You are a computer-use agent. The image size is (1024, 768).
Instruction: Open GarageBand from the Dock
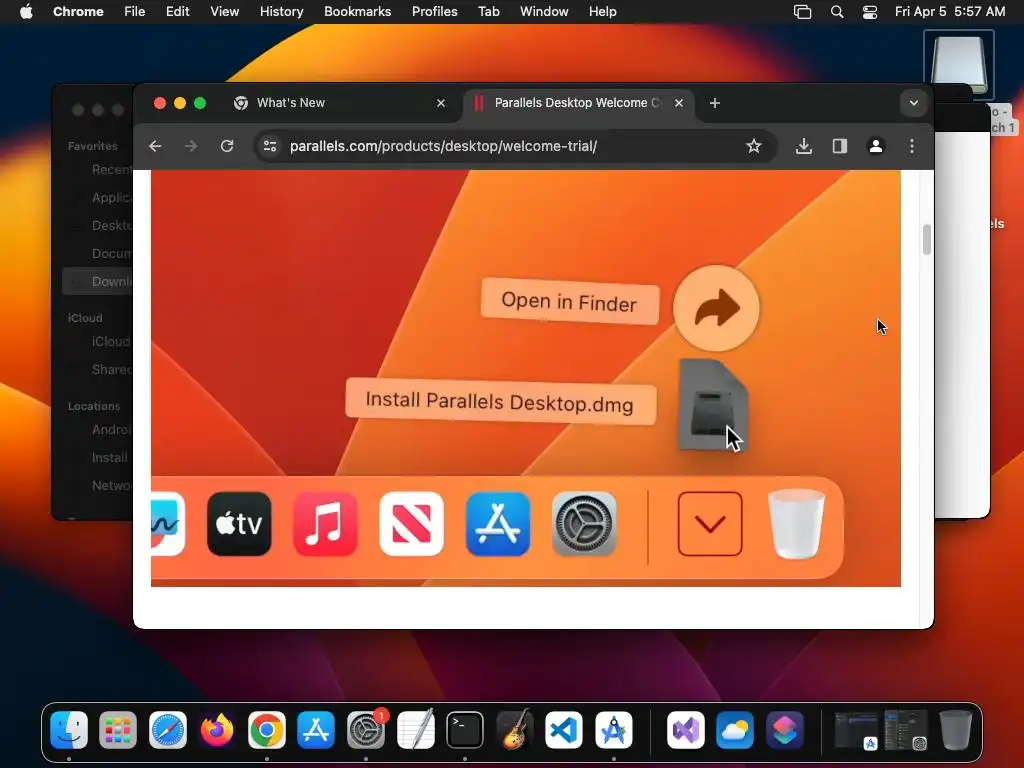514,729
